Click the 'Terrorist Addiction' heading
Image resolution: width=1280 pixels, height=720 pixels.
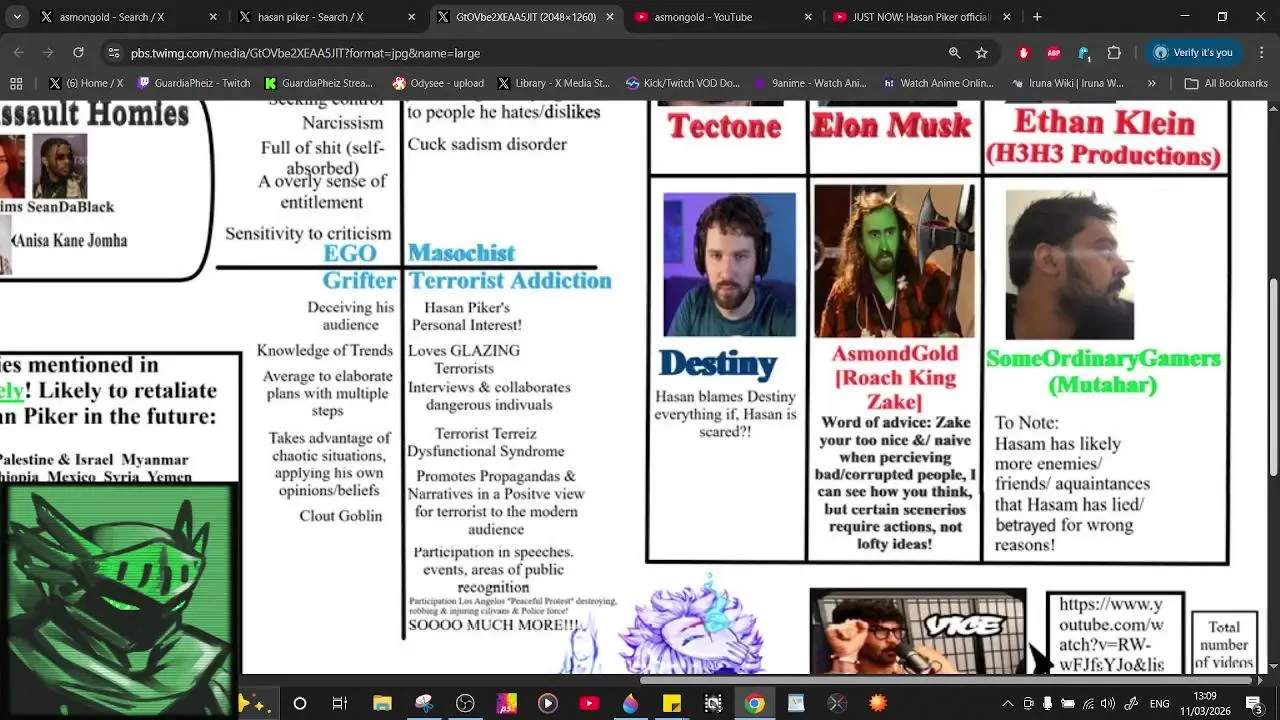pos(509,281)
